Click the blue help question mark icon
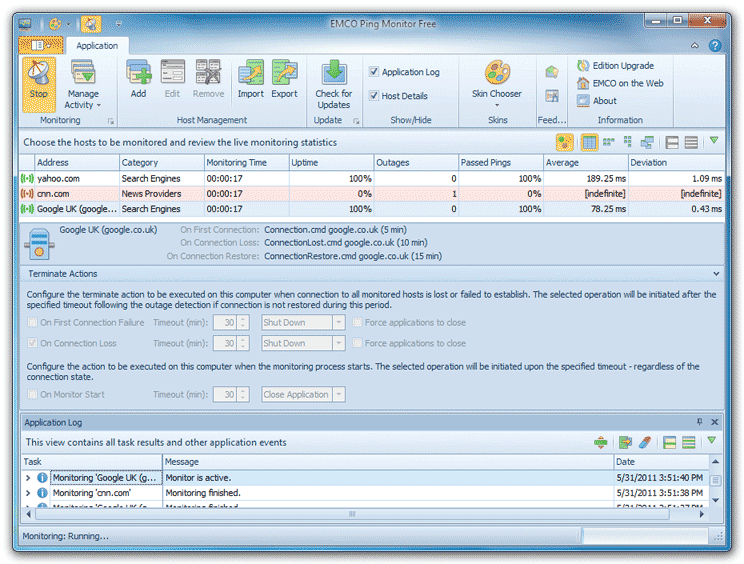The width and height of the screenshot is (744, 564). click(x=715, y=46)
